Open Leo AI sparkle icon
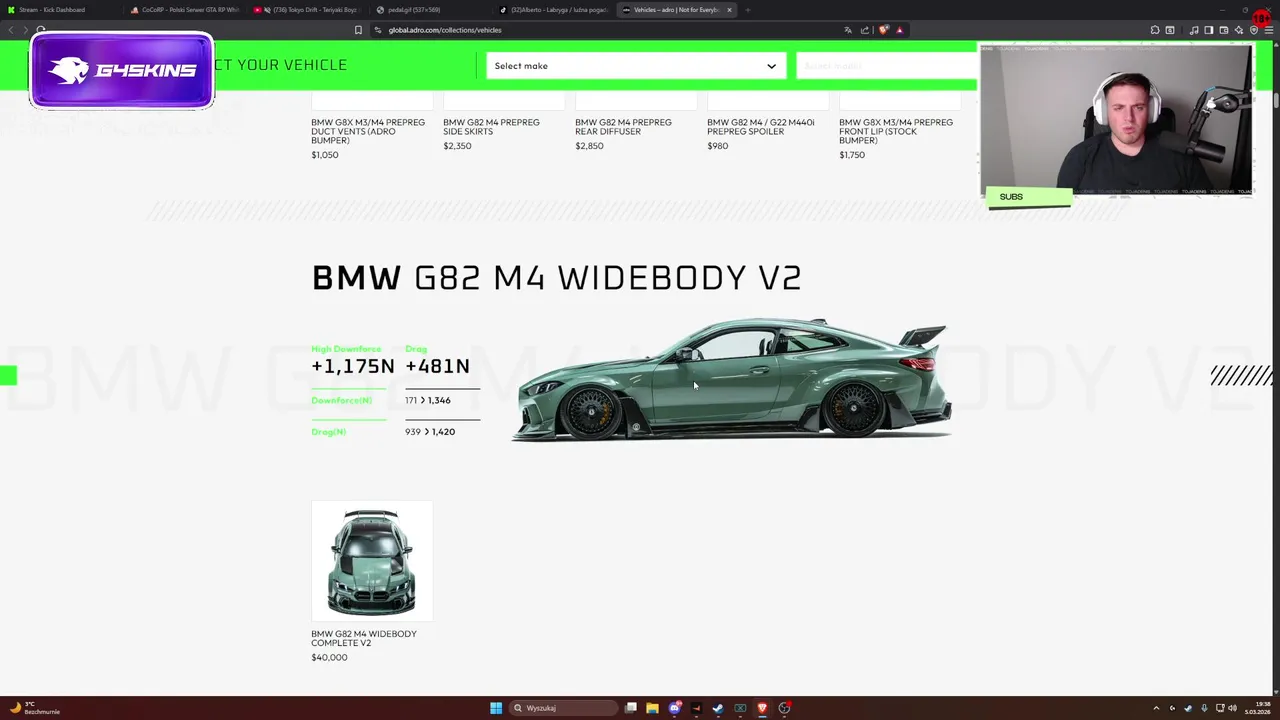 click(x=1239, y=30)
